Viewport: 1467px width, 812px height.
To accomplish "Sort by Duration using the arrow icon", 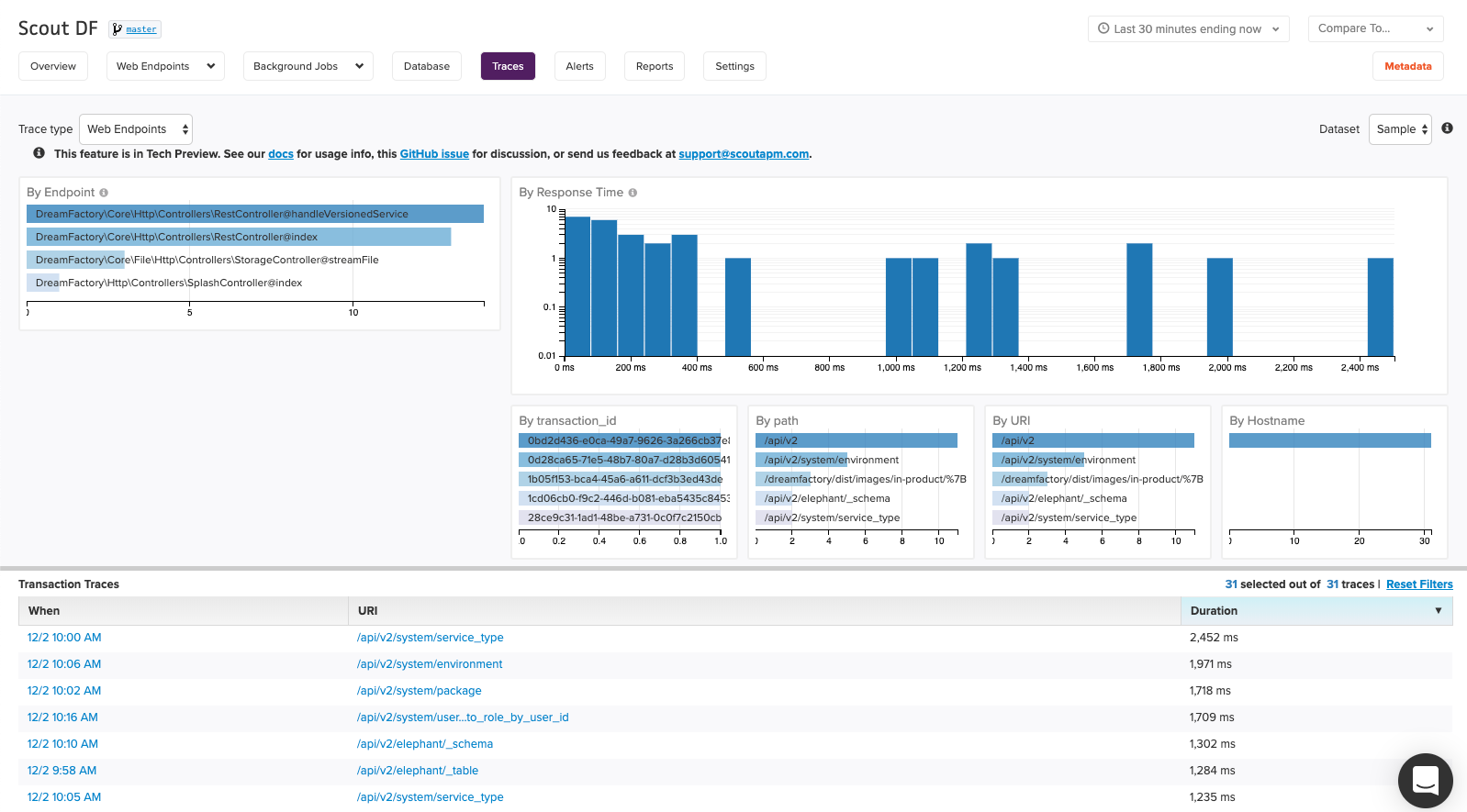I will (x=1438, y=611).
